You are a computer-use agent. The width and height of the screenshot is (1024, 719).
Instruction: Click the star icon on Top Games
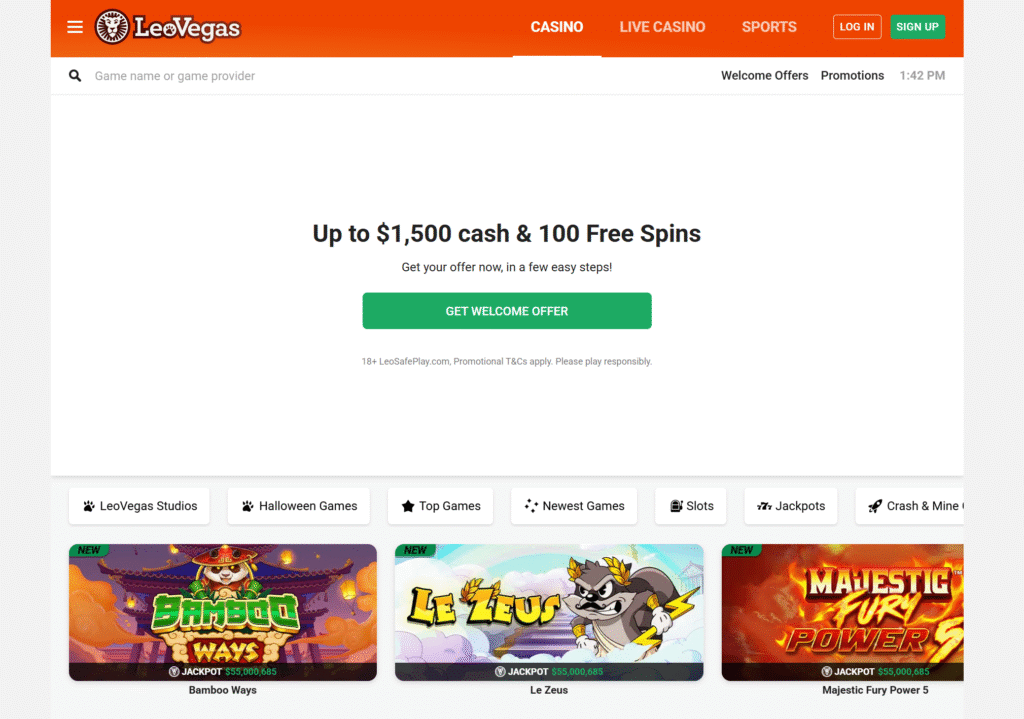(x=408, y=506)
